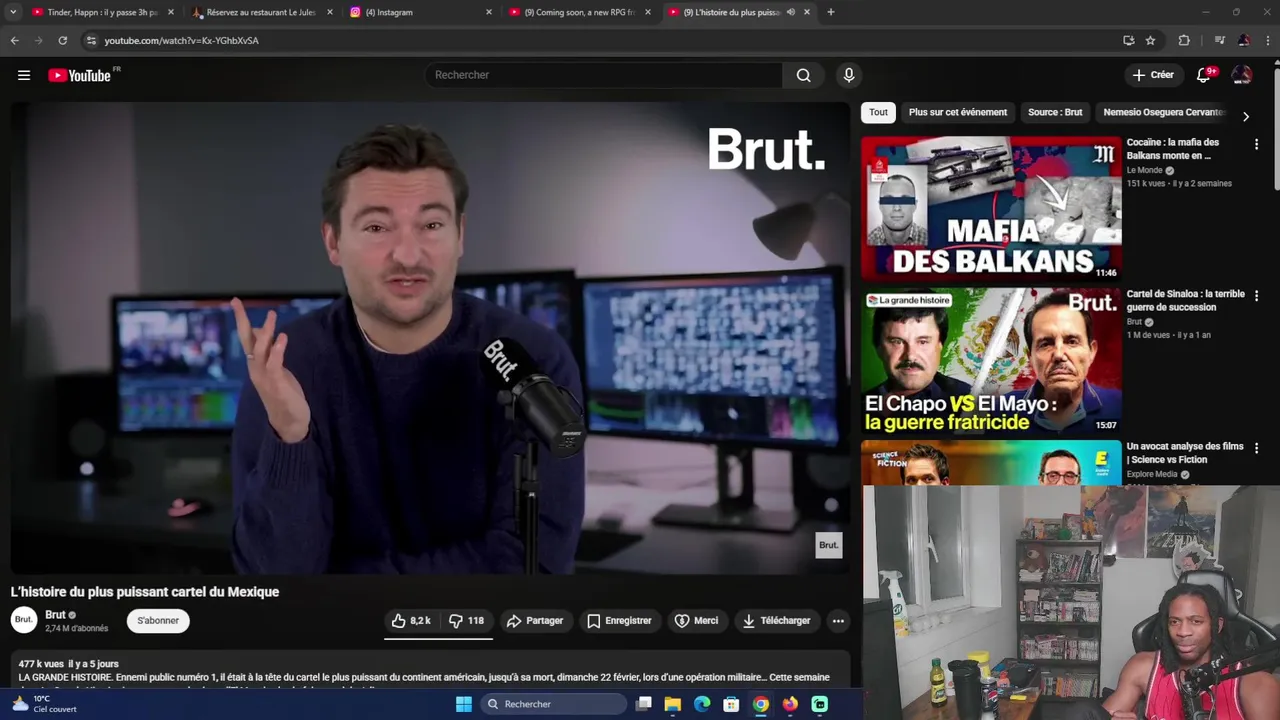Open options for Un avocat analyse des films video

[1256, 448]
